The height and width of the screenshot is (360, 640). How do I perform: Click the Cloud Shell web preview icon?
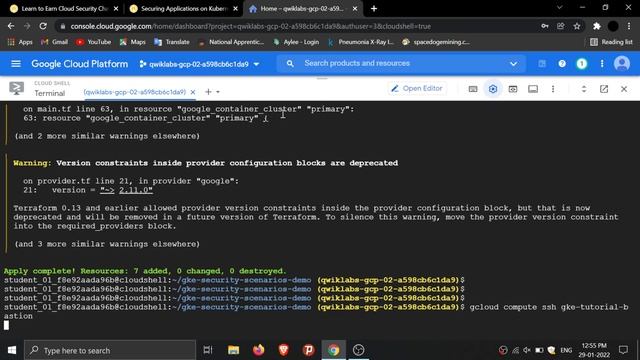513,89
